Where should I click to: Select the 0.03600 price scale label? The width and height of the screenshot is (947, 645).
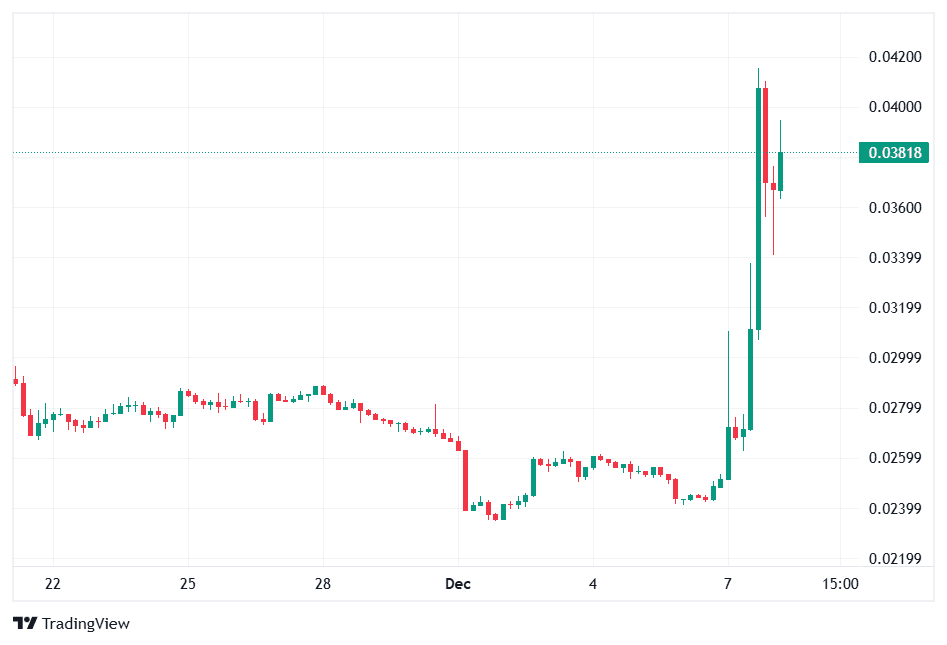tap(894, 208)
